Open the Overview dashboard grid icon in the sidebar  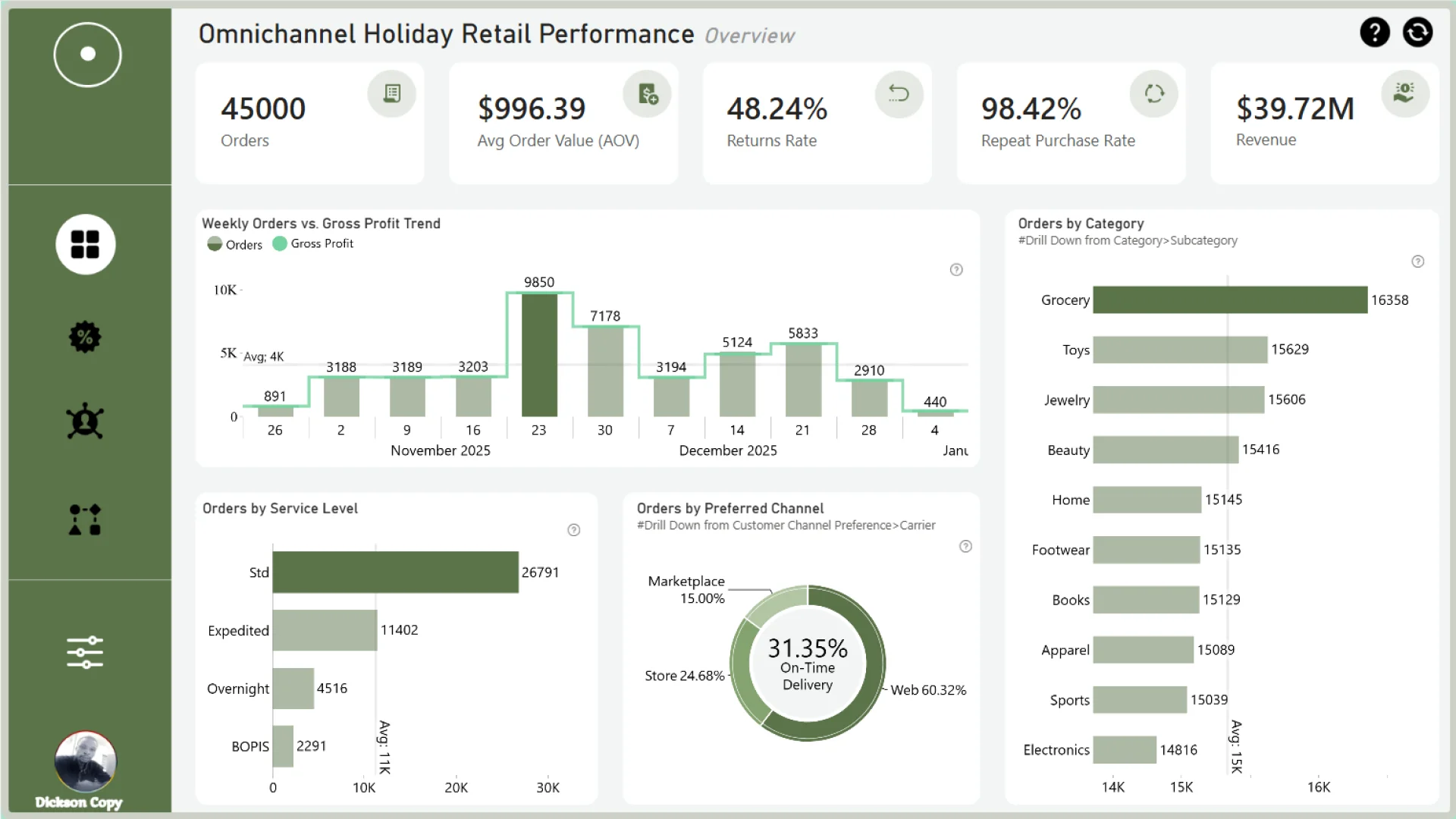point(85,244)
